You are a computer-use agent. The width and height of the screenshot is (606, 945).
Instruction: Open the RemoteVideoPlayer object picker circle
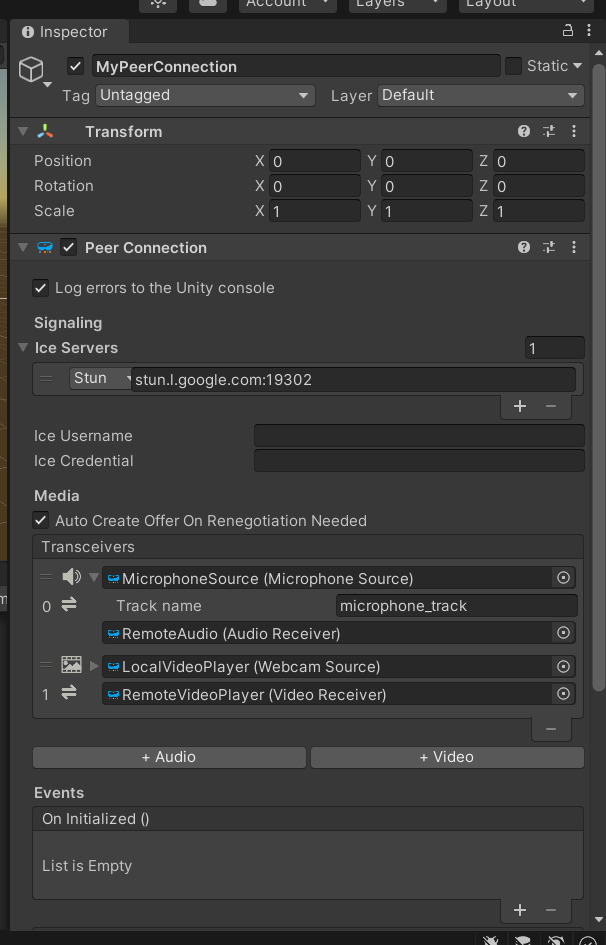pyautogui.click(x=563, y=694)
